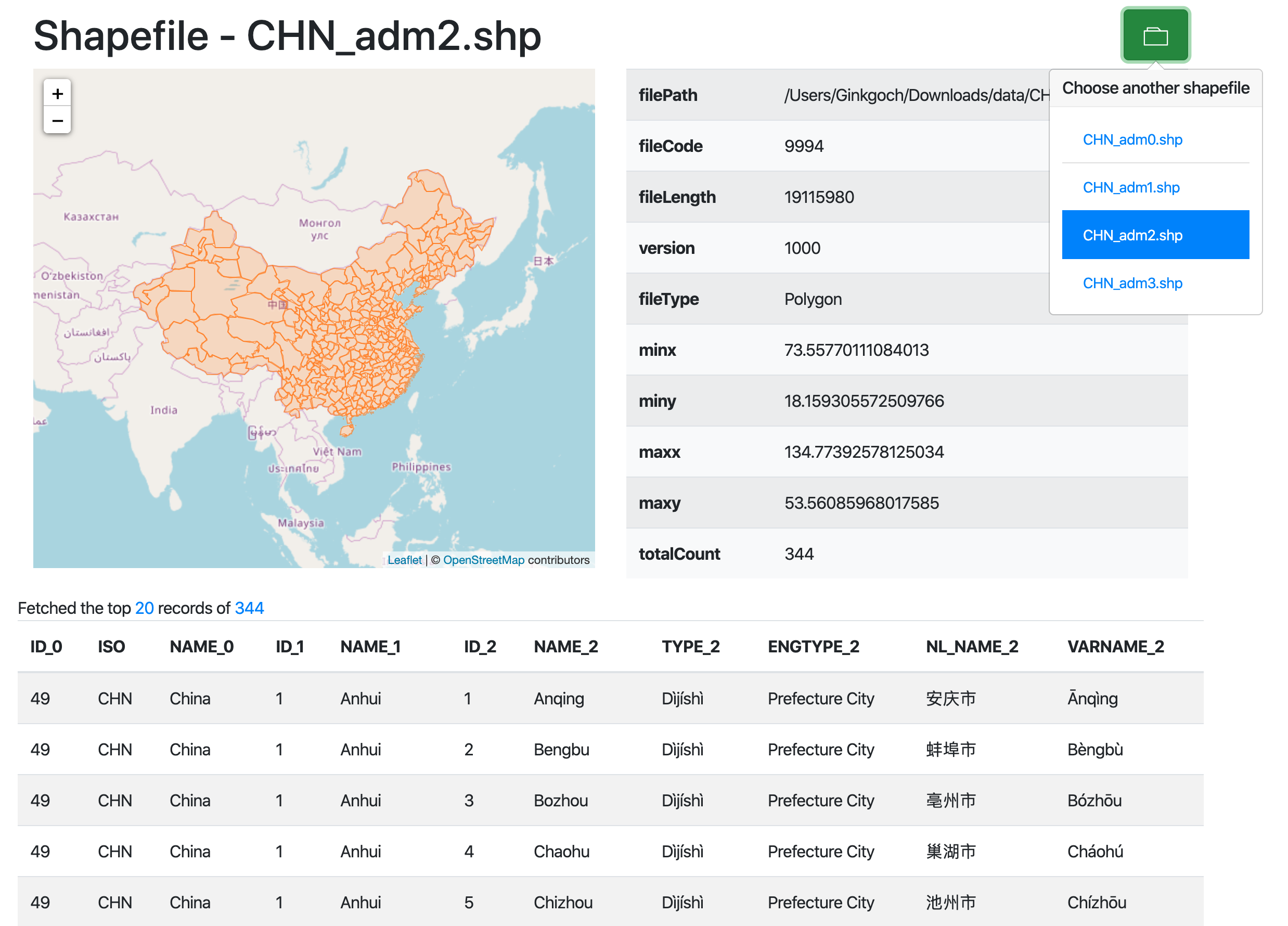Click the '344' total records link
This screenshot has height=926, width=1288.
click(249, 608)
